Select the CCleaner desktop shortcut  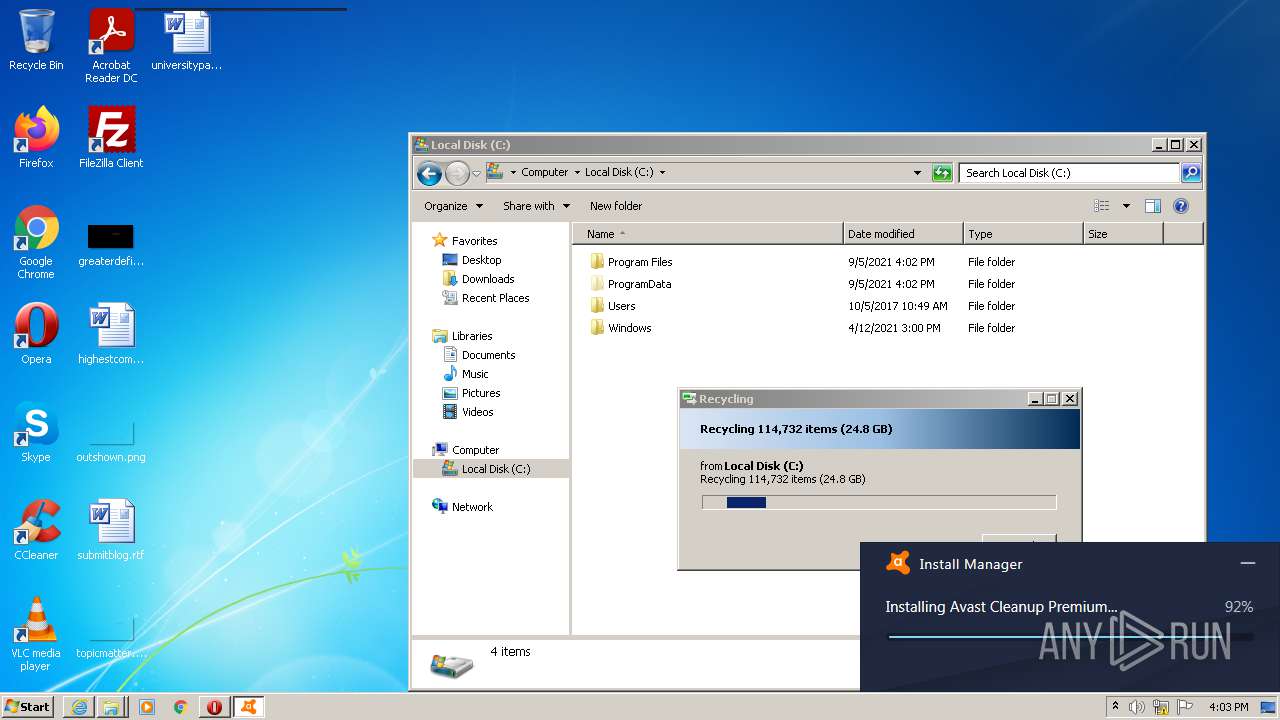[36, 530]
